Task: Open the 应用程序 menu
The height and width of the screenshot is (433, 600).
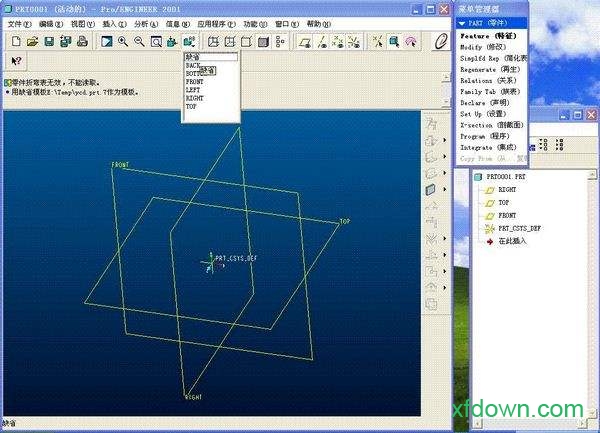Action: 216,24
